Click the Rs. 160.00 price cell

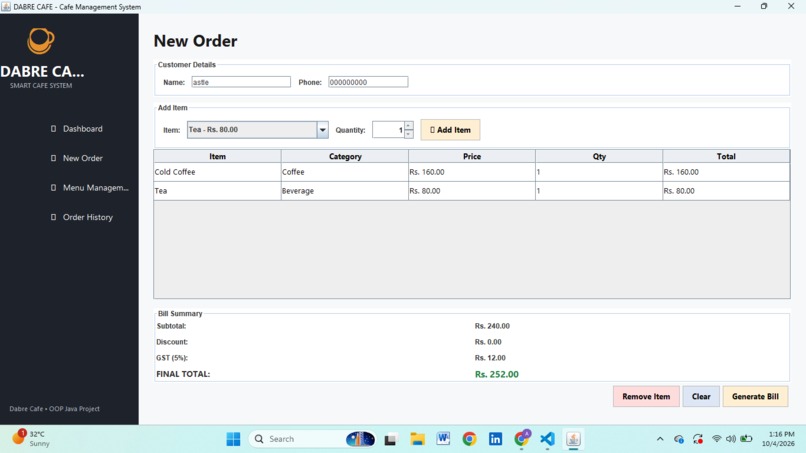tap(472, 172)
